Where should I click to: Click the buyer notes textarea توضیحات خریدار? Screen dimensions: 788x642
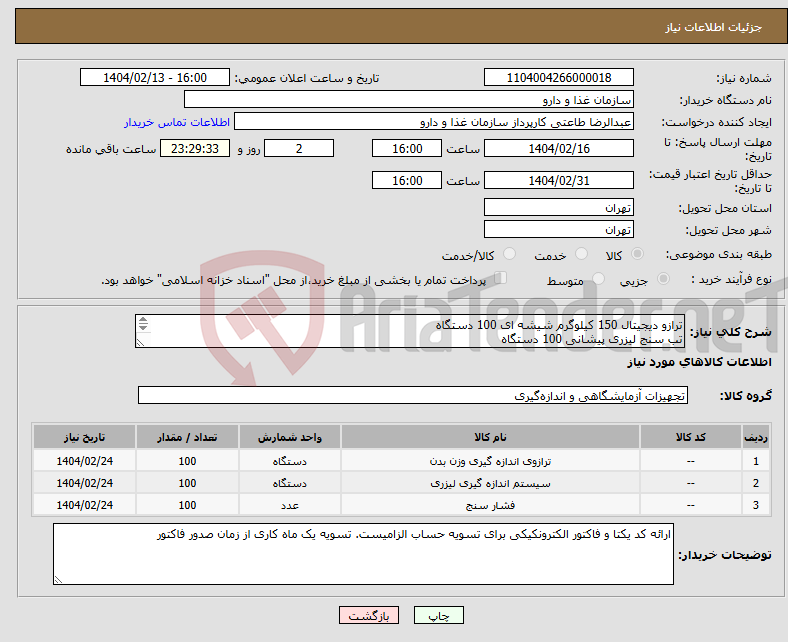pos(363,554)
